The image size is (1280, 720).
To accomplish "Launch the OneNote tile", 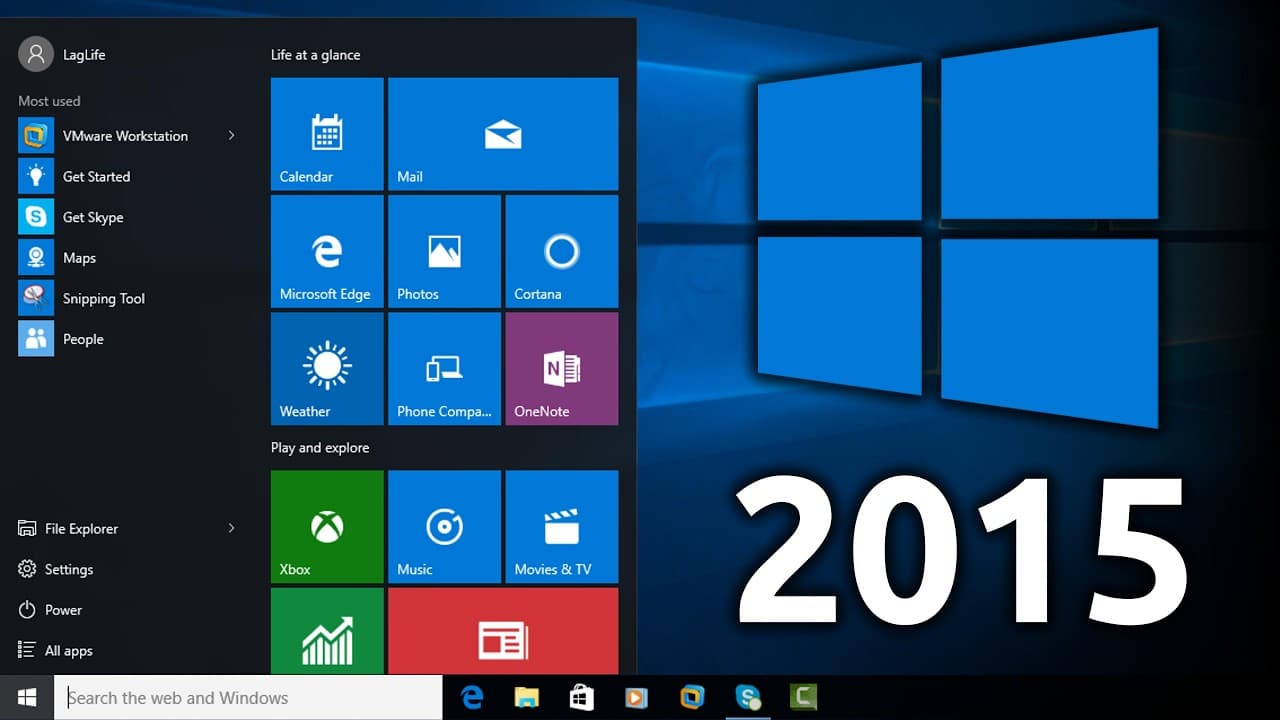I will [562, 369].
